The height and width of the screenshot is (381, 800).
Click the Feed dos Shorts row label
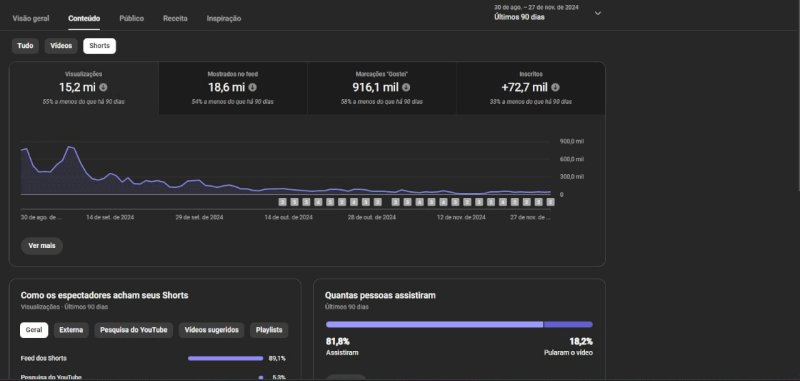coord(44,359)
